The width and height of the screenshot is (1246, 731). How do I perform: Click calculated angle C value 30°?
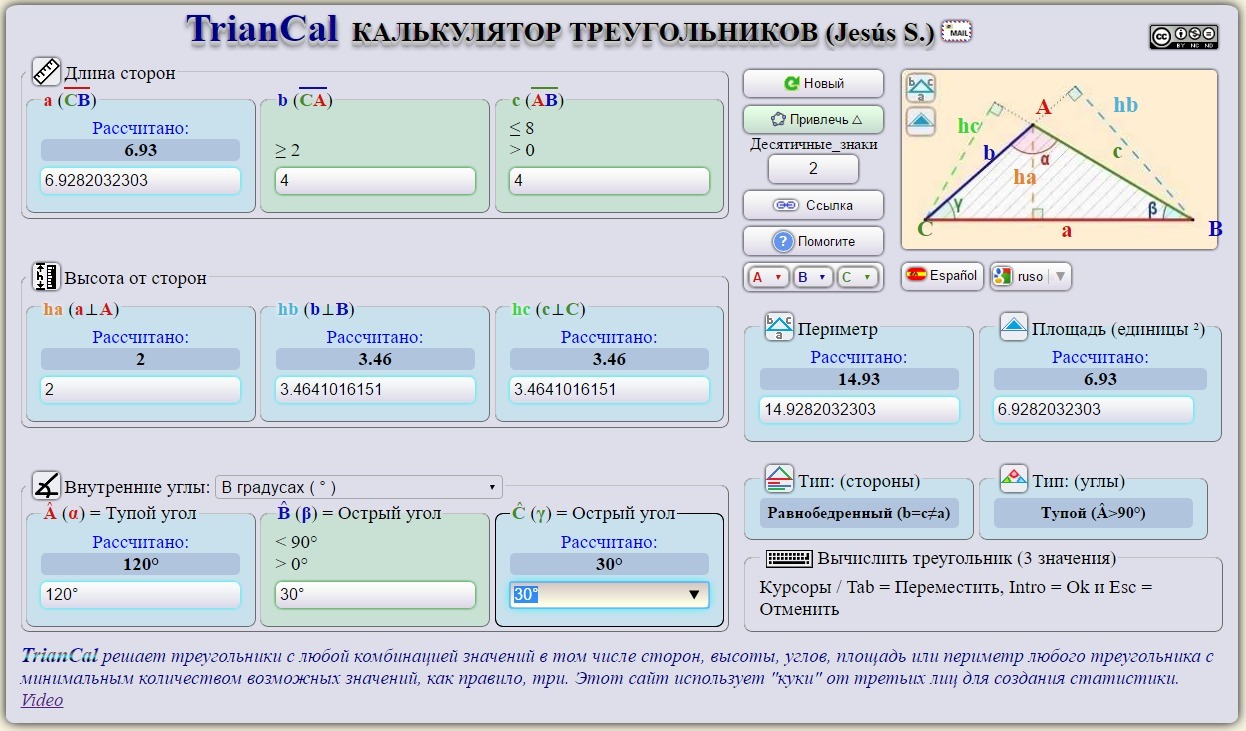pos(610,564)
